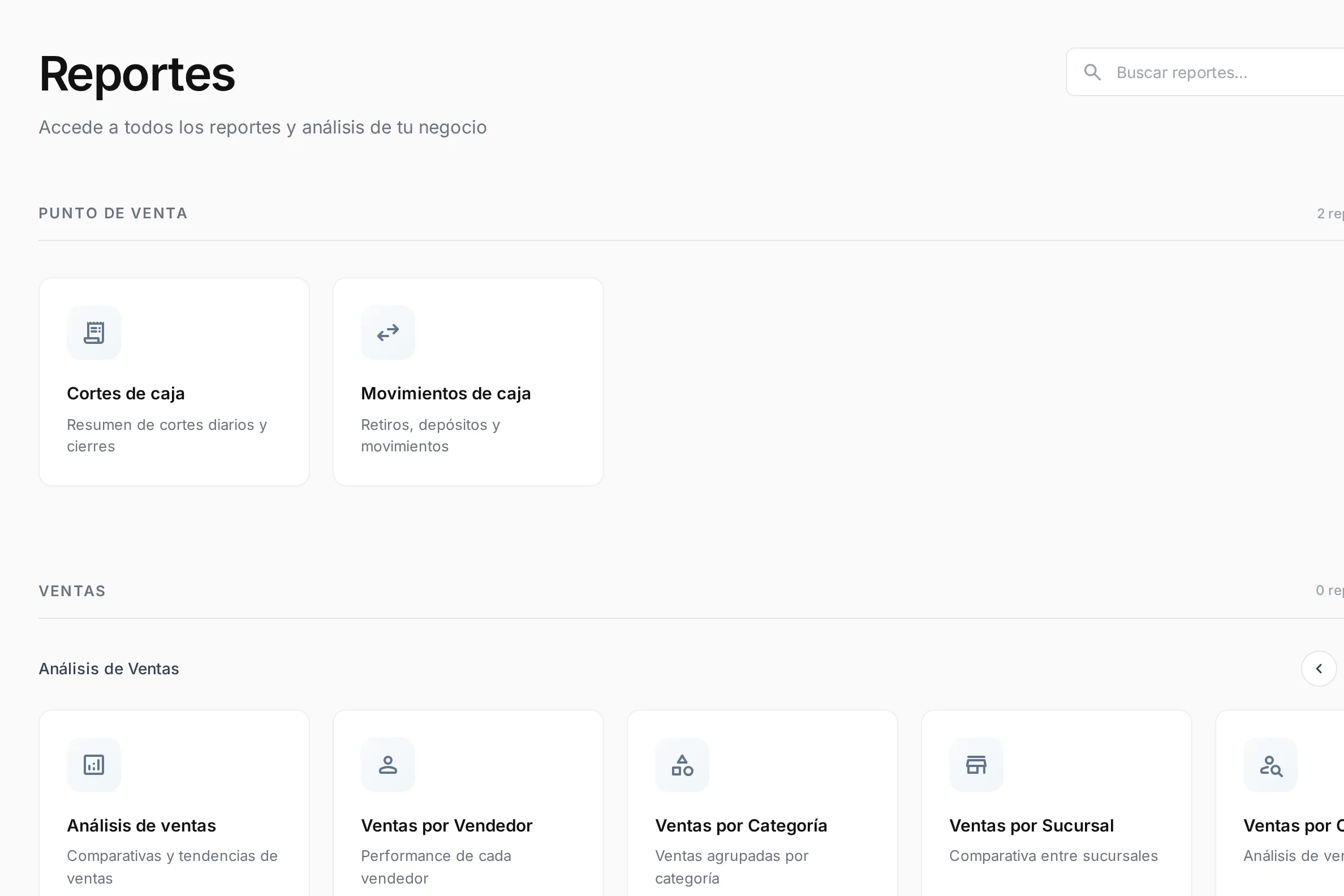Click the Ventas por Sucursal store icon
Image resolution: width=1344 pixels, height=896 pixels.
point(976,765)
